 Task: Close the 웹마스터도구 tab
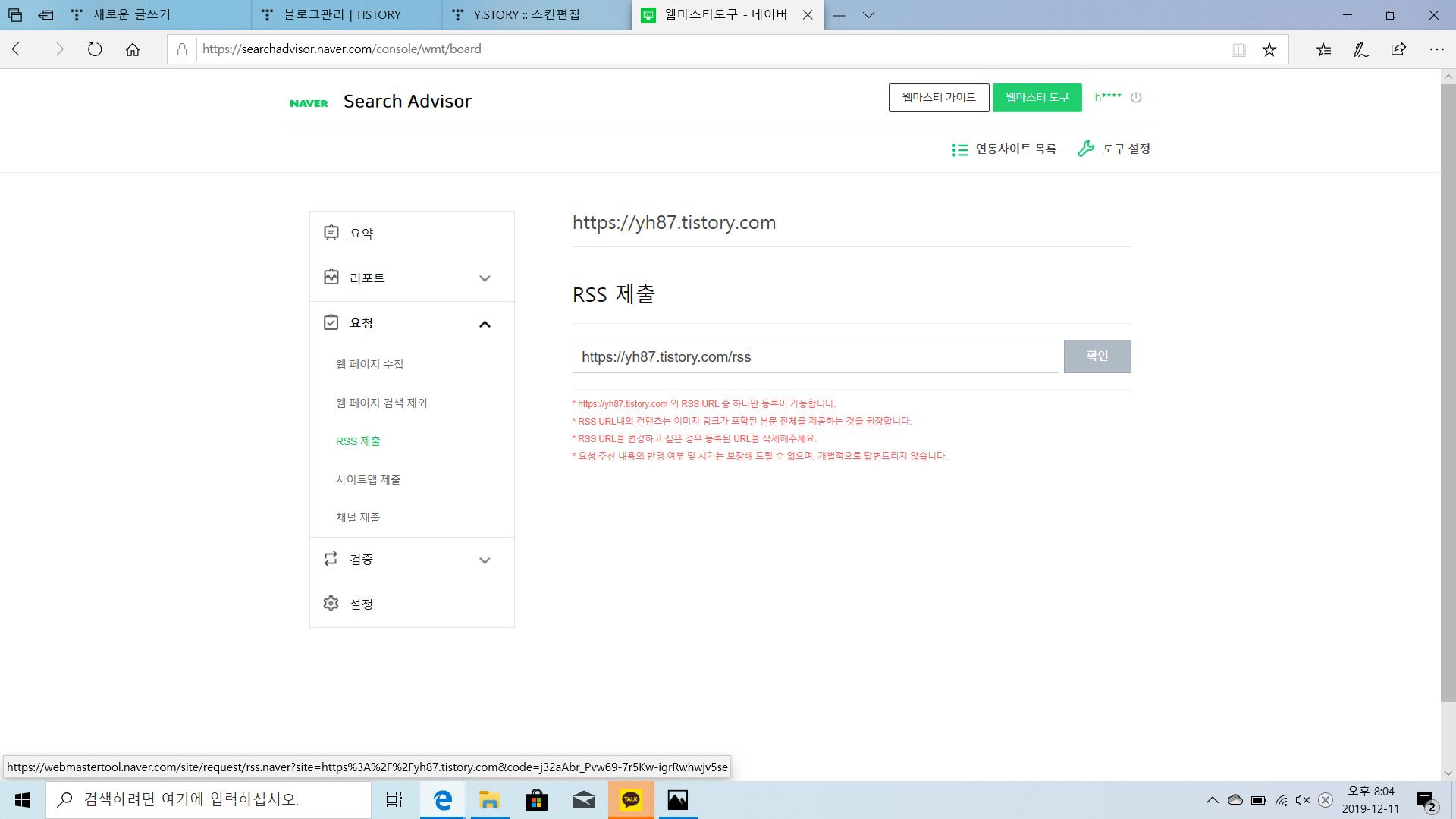click(x=808, y=15)
